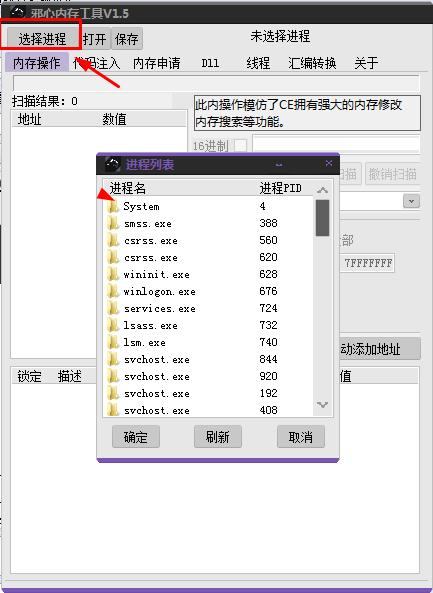Click the 进程列表 title bar logo icon
Image resolution: width=433 pixels, height=593 pixels.
click(x=112, y=165)
